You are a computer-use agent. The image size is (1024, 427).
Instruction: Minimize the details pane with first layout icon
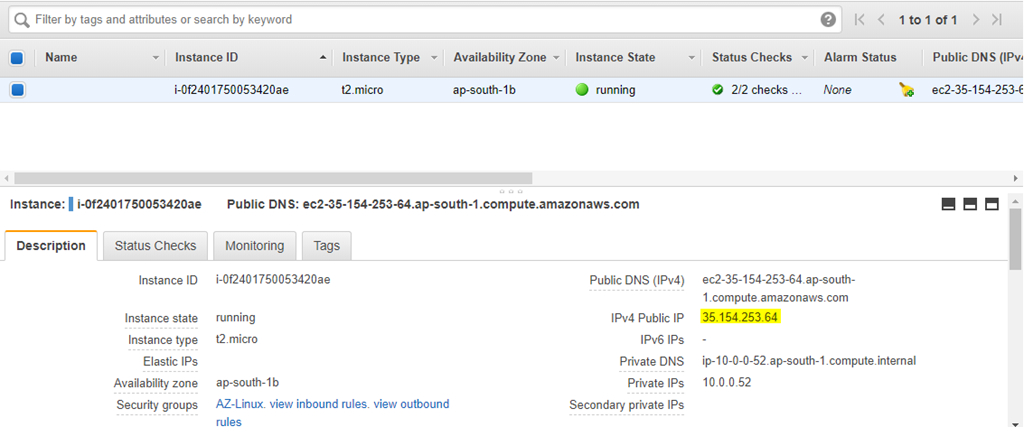(x=949, y=204)
